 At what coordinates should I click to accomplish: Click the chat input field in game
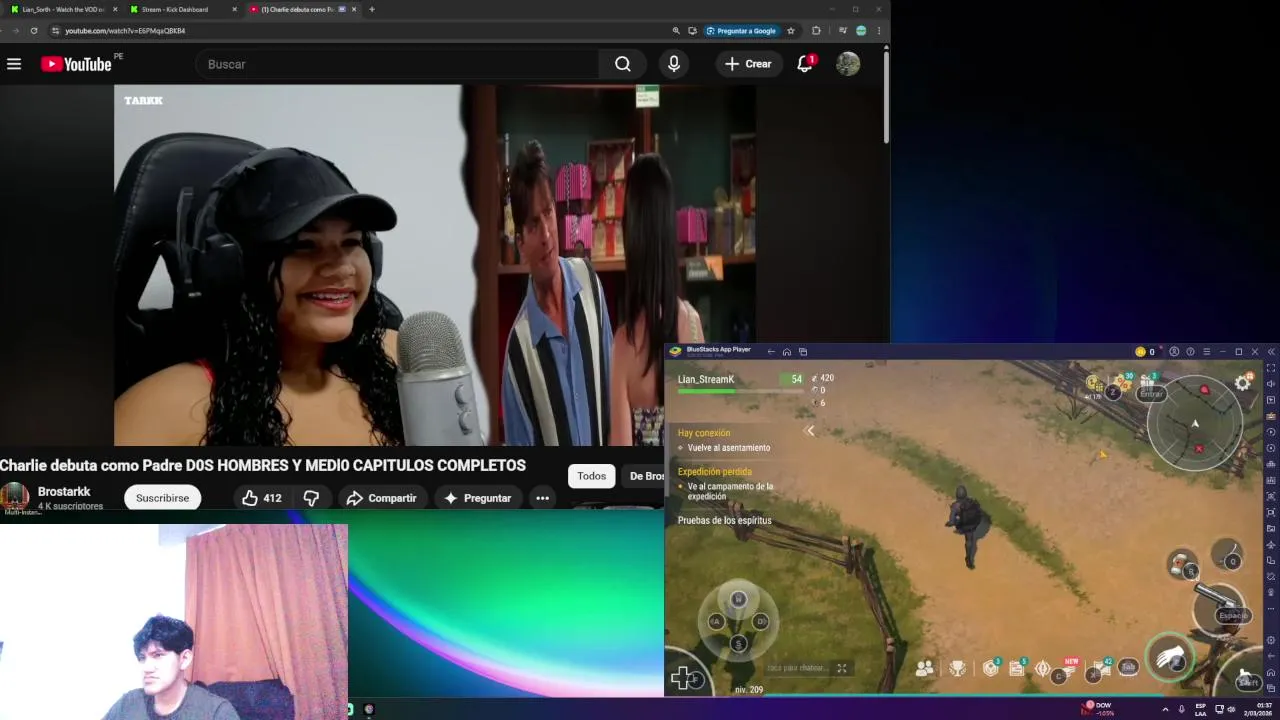(x=797, y=668)
